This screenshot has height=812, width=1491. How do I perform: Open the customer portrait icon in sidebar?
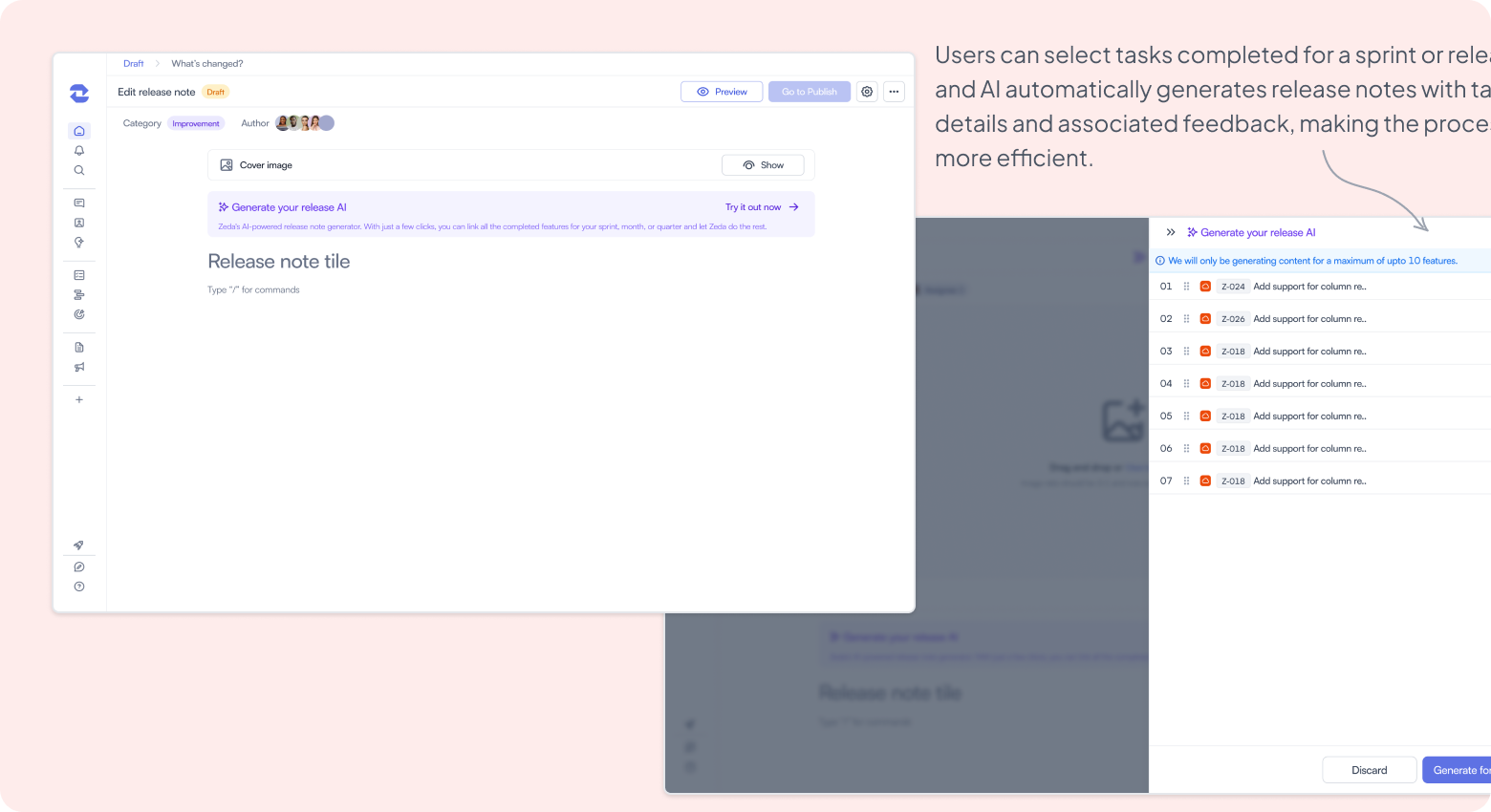pyautogui.click(x=79, y=223)
